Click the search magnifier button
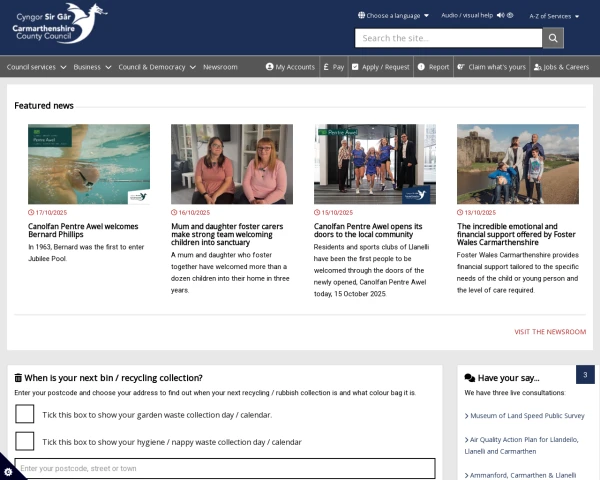Viewport: 600px width, 480px height. pyautogui.click(x=553, y=38)
